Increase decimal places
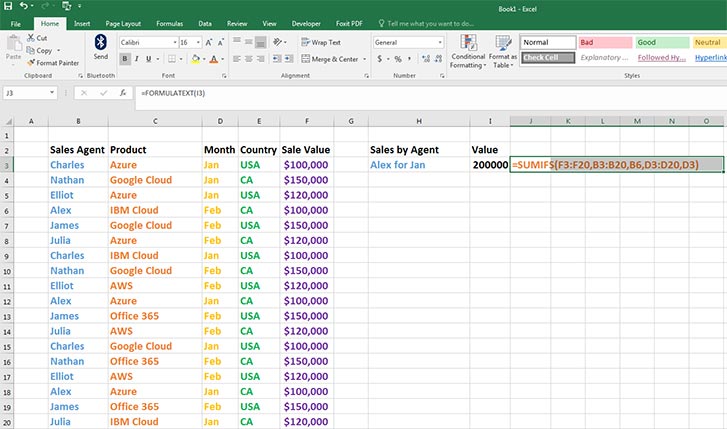 click(x=426, y=59)
